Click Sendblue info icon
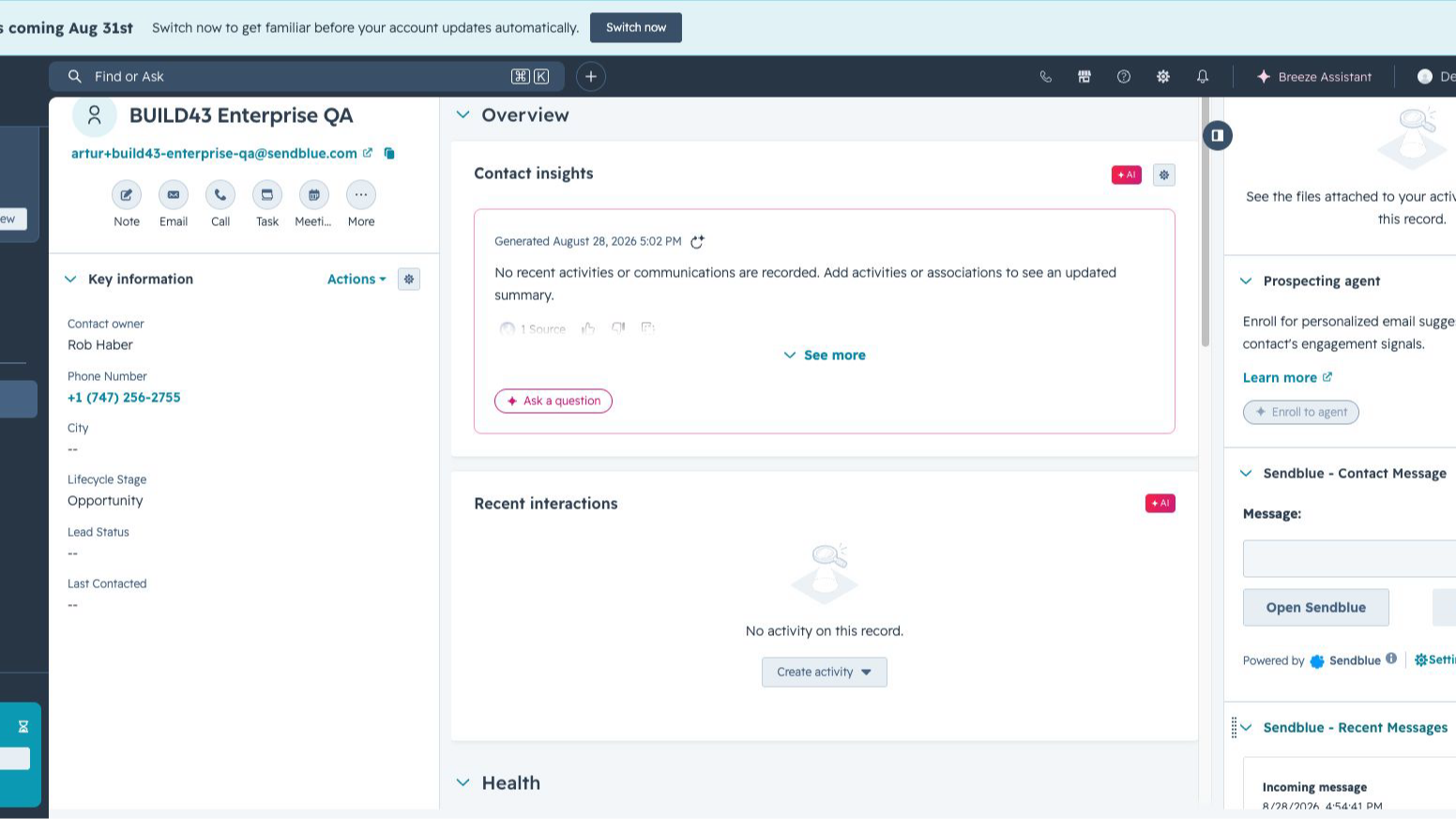This screenshot has height=819, width=1456. pyautogui.click(x=1391, y=659)
